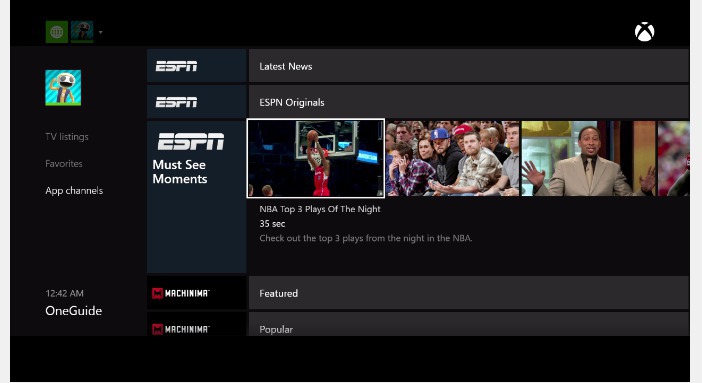The image size is (702, 383).
Task: Expand the ESPN Originals row
Action: 468,102
